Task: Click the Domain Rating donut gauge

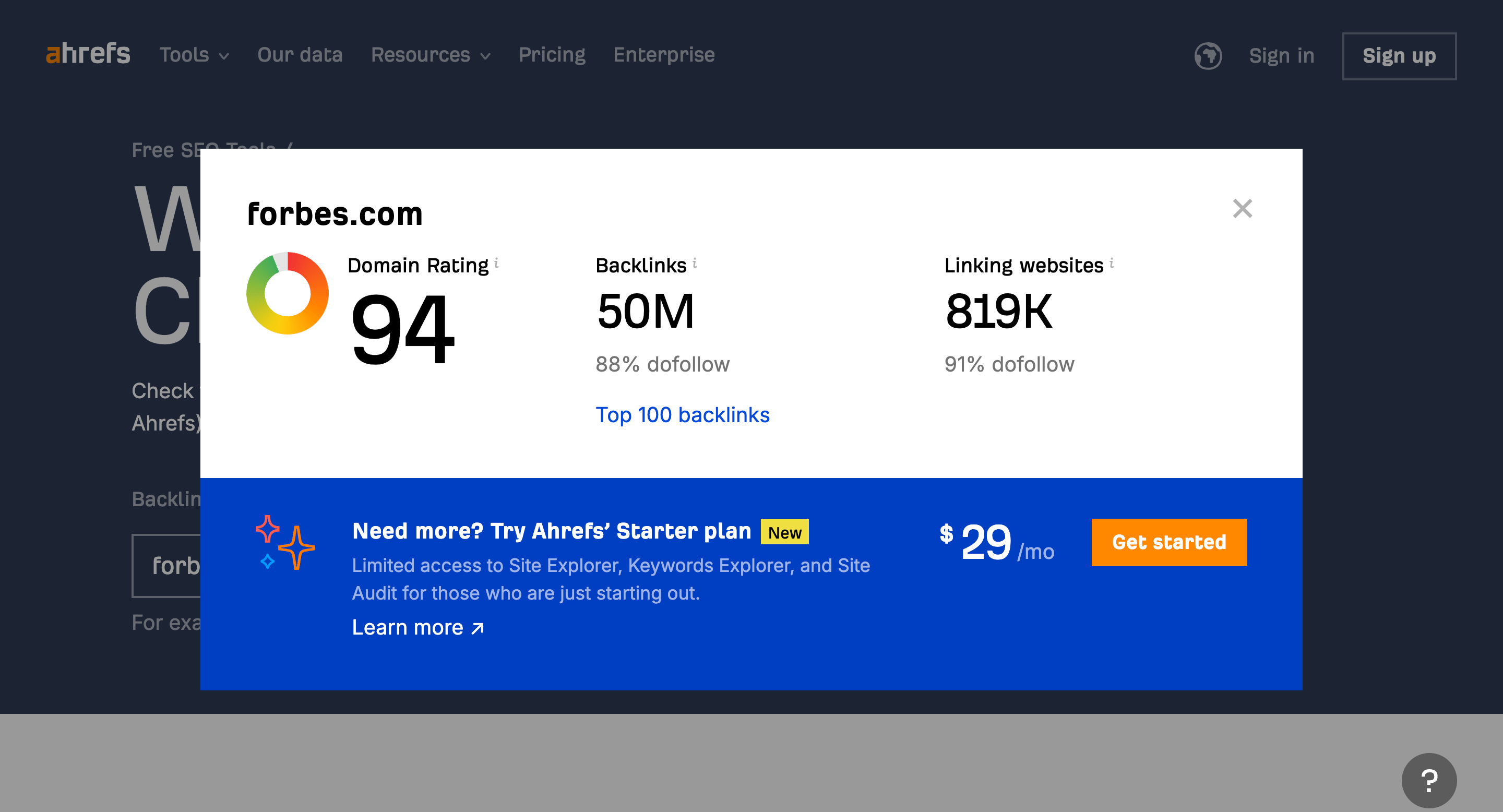Action: click(x=288, y=294)
